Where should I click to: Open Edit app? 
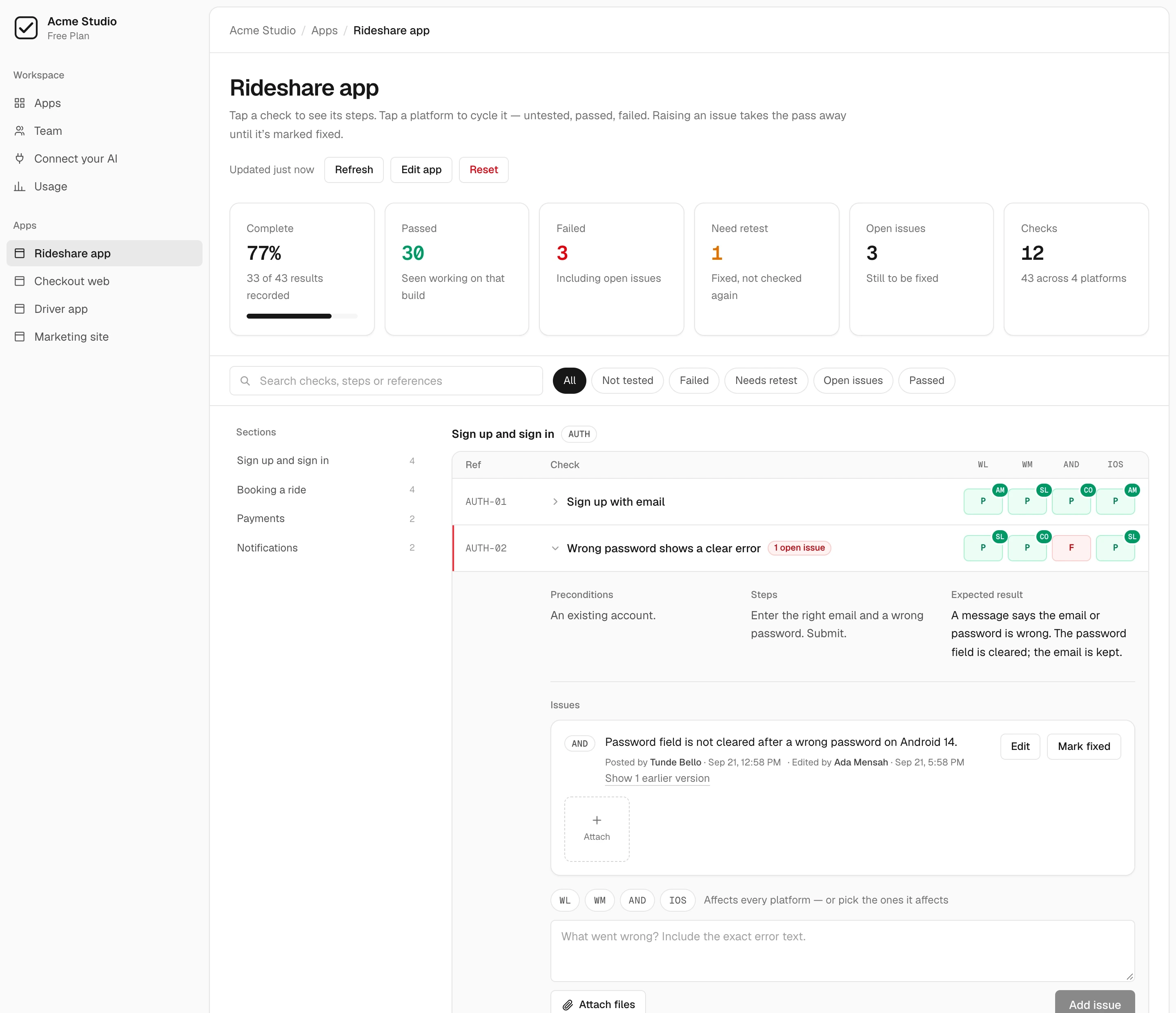pos(421,170)
